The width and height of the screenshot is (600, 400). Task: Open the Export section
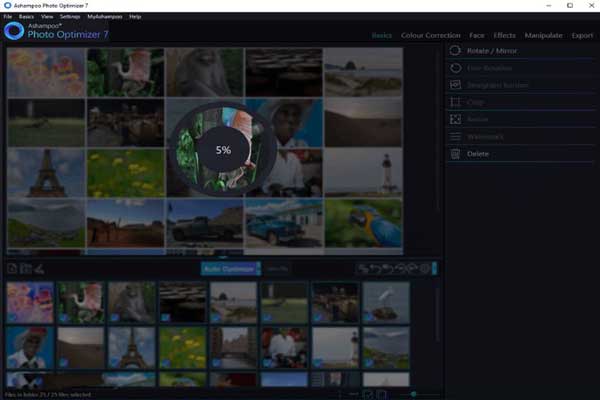click(582, 36)
